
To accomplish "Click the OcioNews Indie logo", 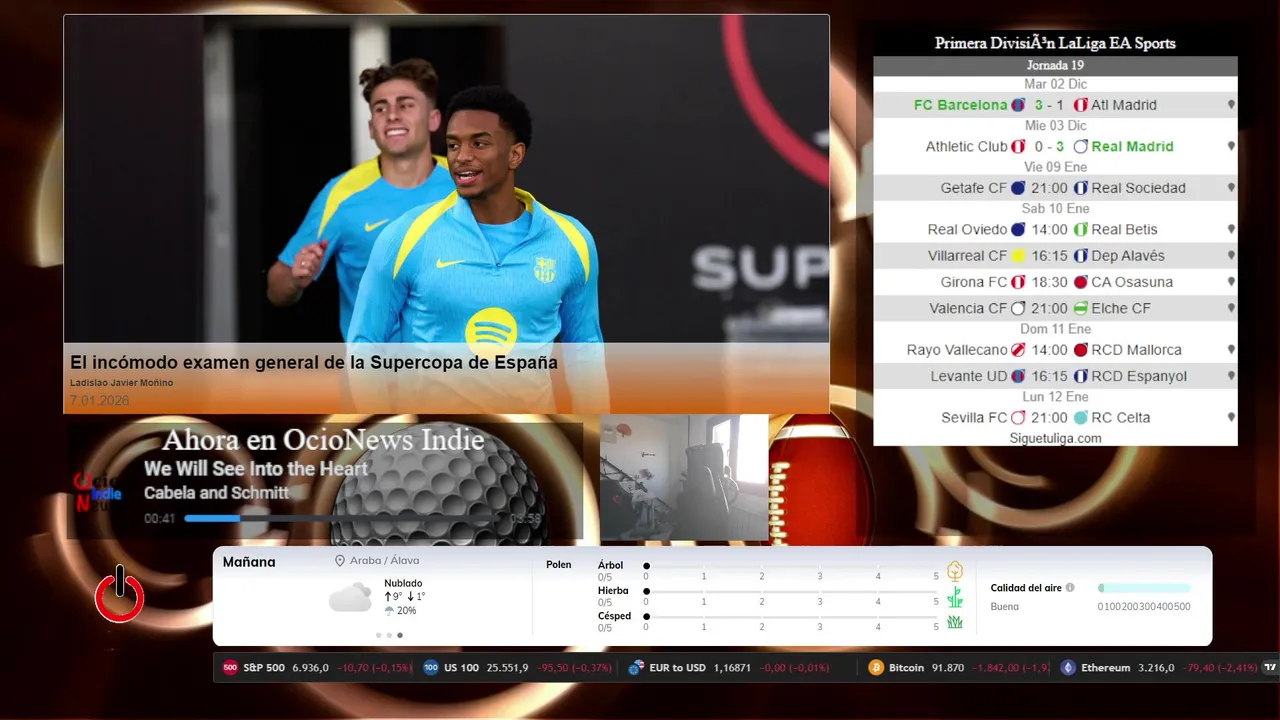I will click(x=98, y=491).
